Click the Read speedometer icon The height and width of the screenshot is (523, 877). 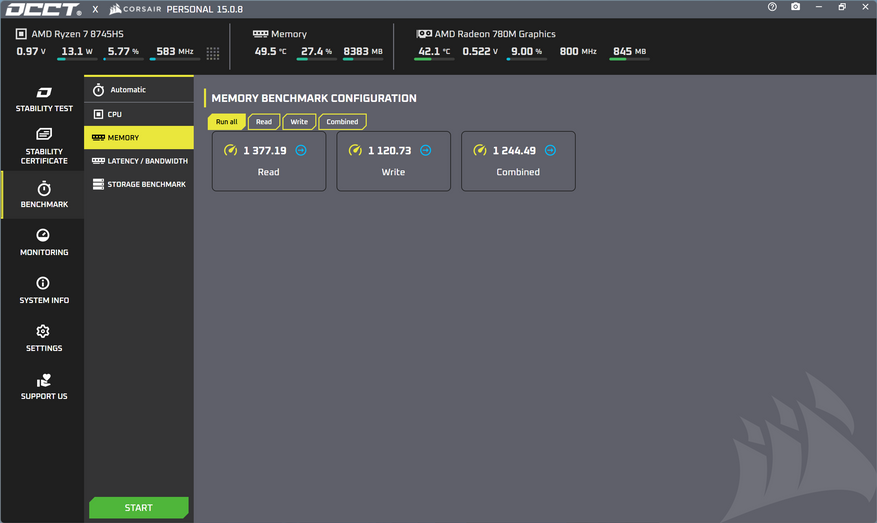(230, 150)
